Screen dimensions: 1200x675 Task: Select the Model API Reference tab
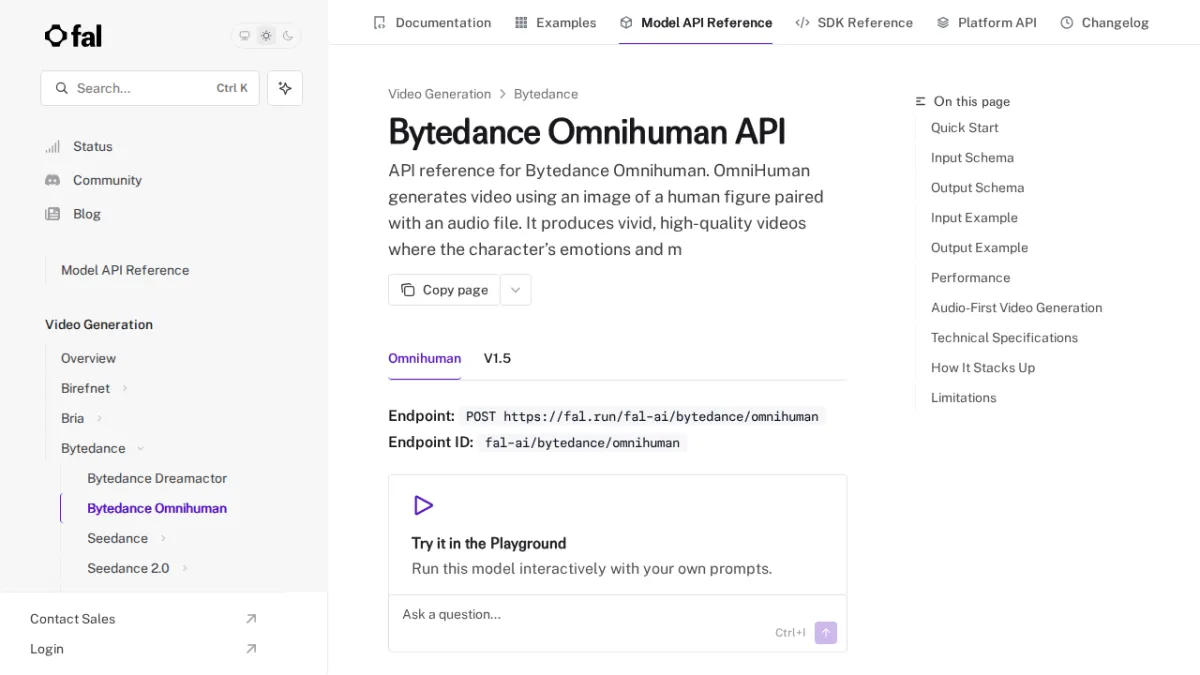(696, 22)
